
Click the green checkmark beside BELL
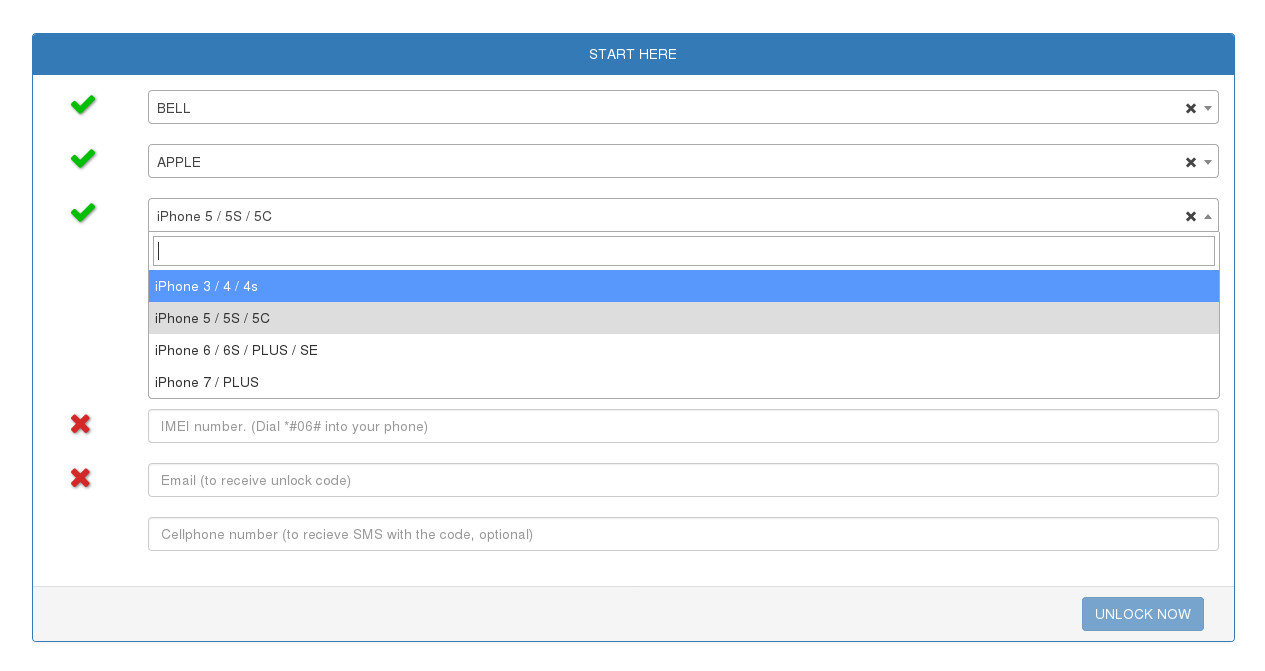point(83,104)
